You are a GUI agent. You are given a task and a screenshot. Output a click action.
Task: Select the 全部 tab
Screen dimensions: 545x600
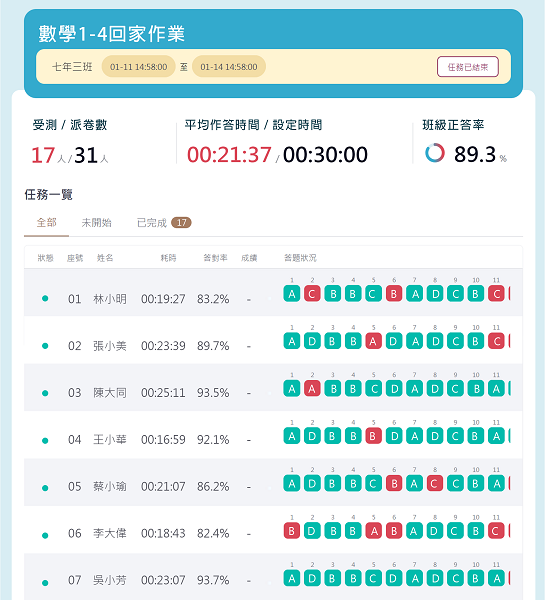[46, 223]
